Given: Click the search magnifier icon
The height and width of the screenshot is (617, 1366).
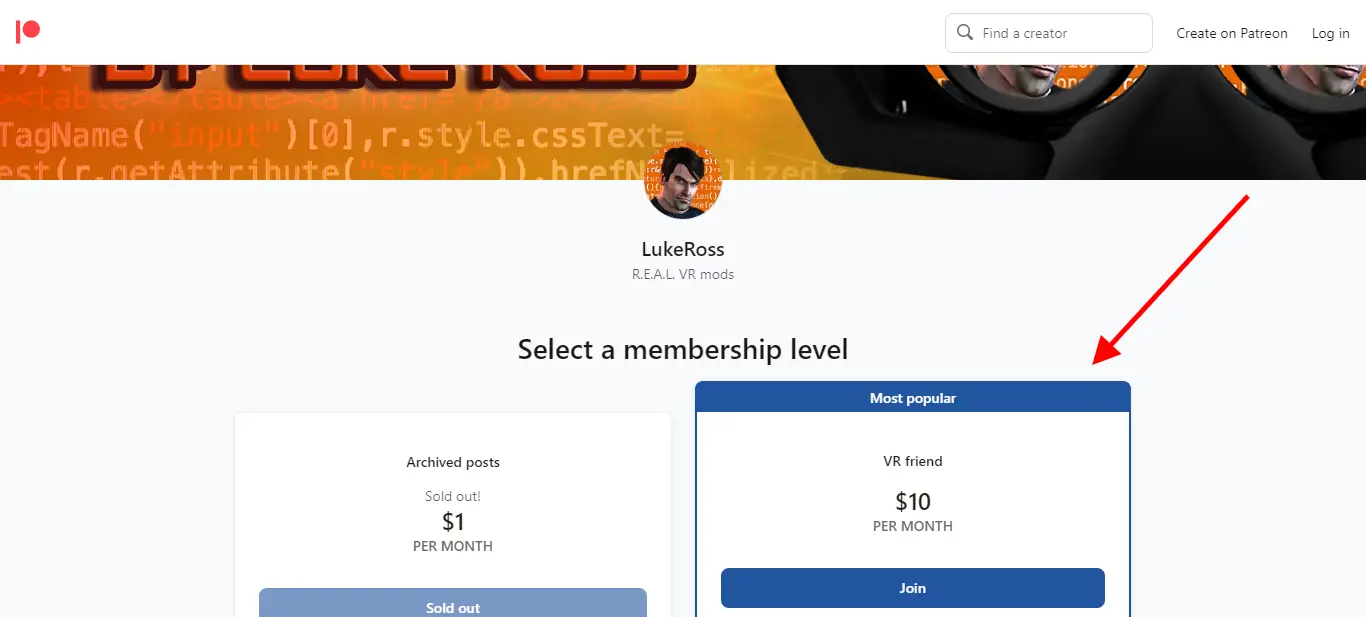Looking at the screenshot, I should (965, 33).
